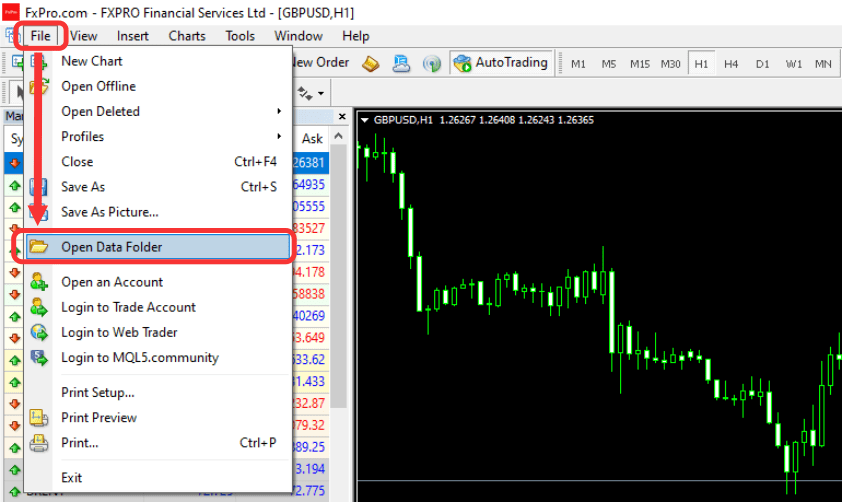Image resolution: width=842 pixels, height=502 pixels.
Task: Select Close chart menu entry
Action: point(158,162)
